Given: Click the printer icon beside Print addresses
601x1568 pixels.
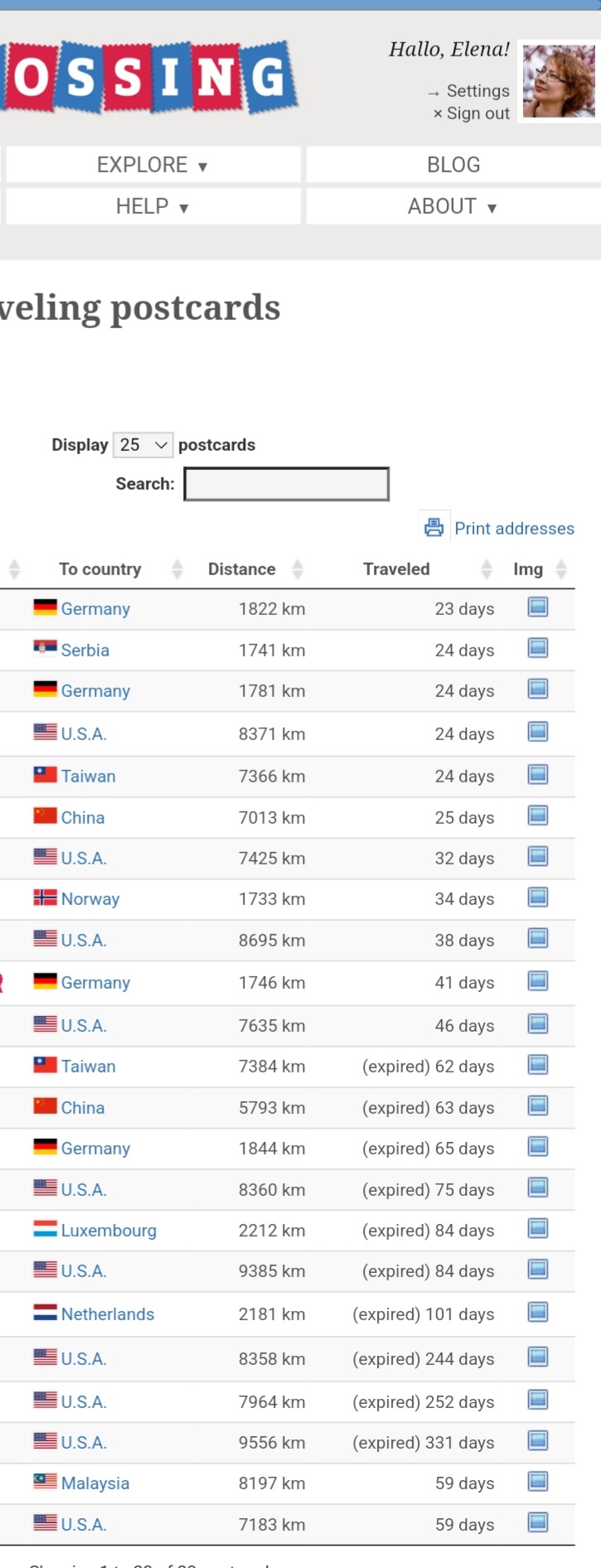Looking at the screenshot, I should [434, 527].
